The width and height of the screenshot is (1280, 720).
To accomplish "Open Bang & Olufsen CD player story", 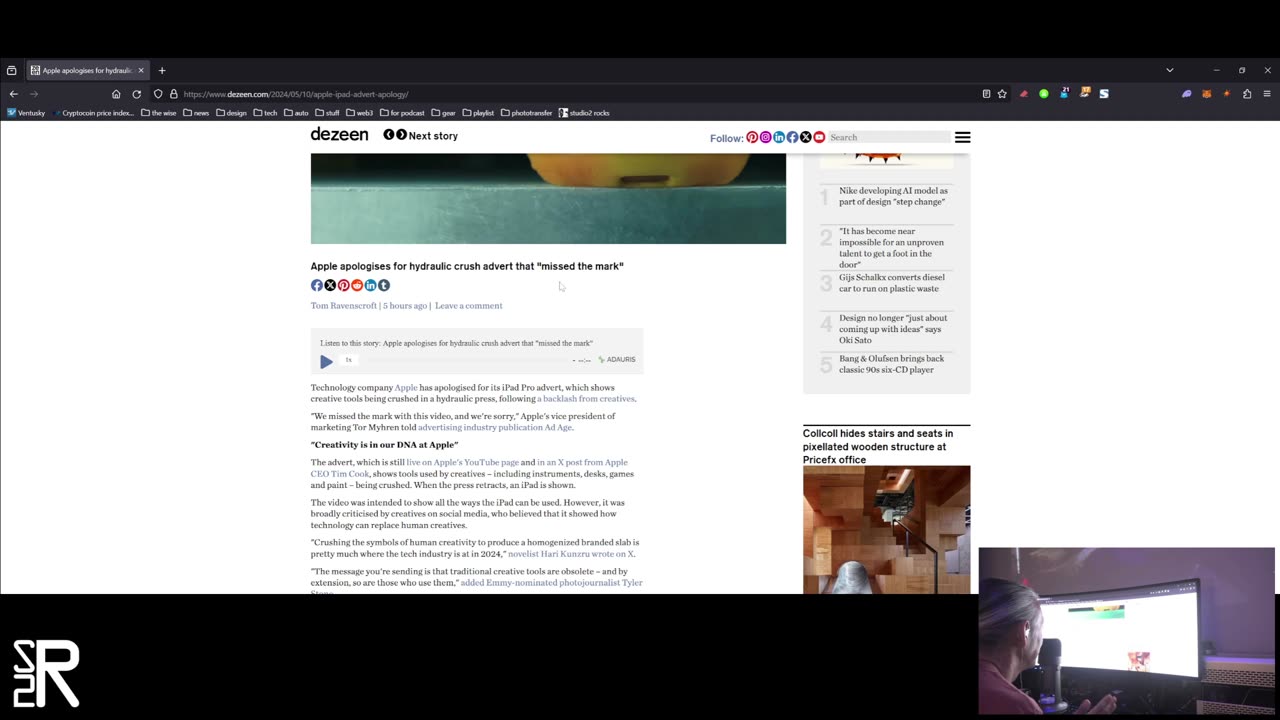I will pos(891,364).
